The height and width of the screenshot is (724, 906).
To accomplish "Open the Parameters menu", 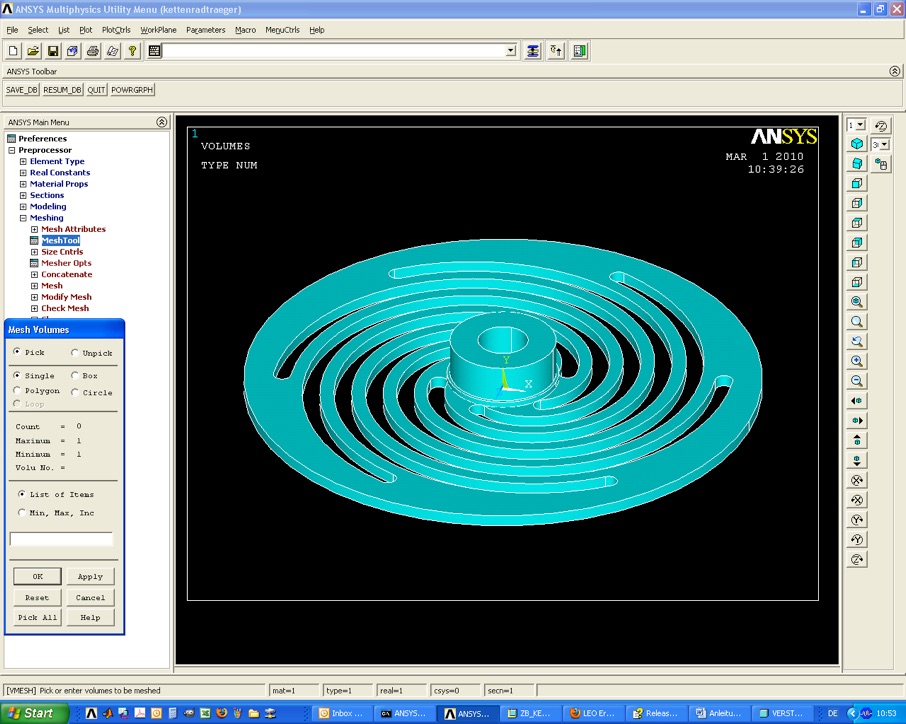I will 206,30.
